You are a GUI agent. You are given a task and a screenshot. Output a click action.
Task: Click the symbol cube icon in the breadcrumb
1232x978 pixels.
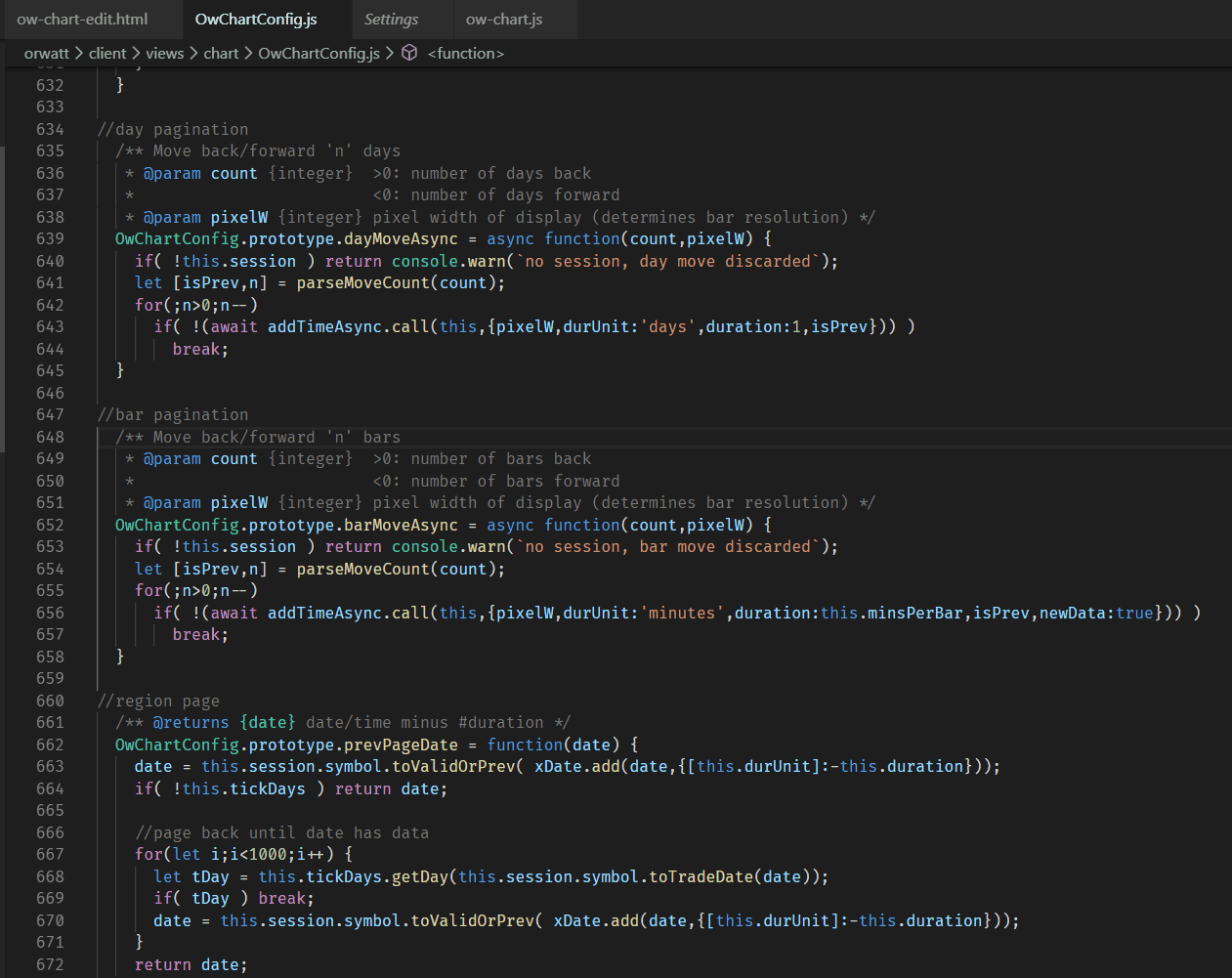point(408,54)
